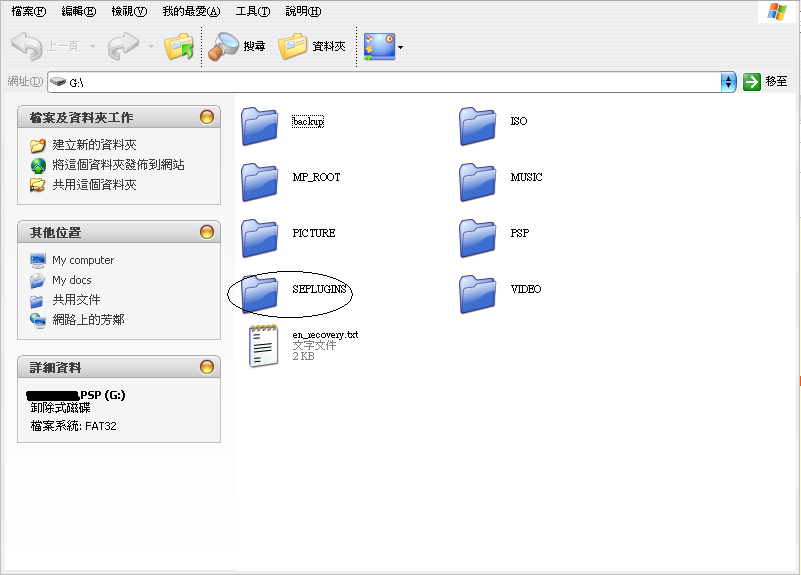This screenshot has width=801, height=575.
Task: Open the ISO folder
Action: point(478,124)
